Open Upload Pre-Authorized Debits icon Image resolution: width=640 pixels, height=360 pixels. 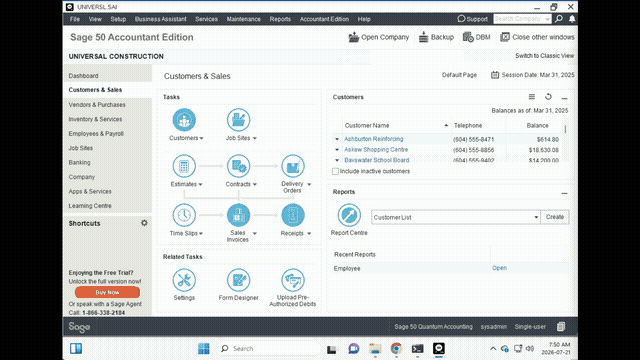[x=293, y=280]
